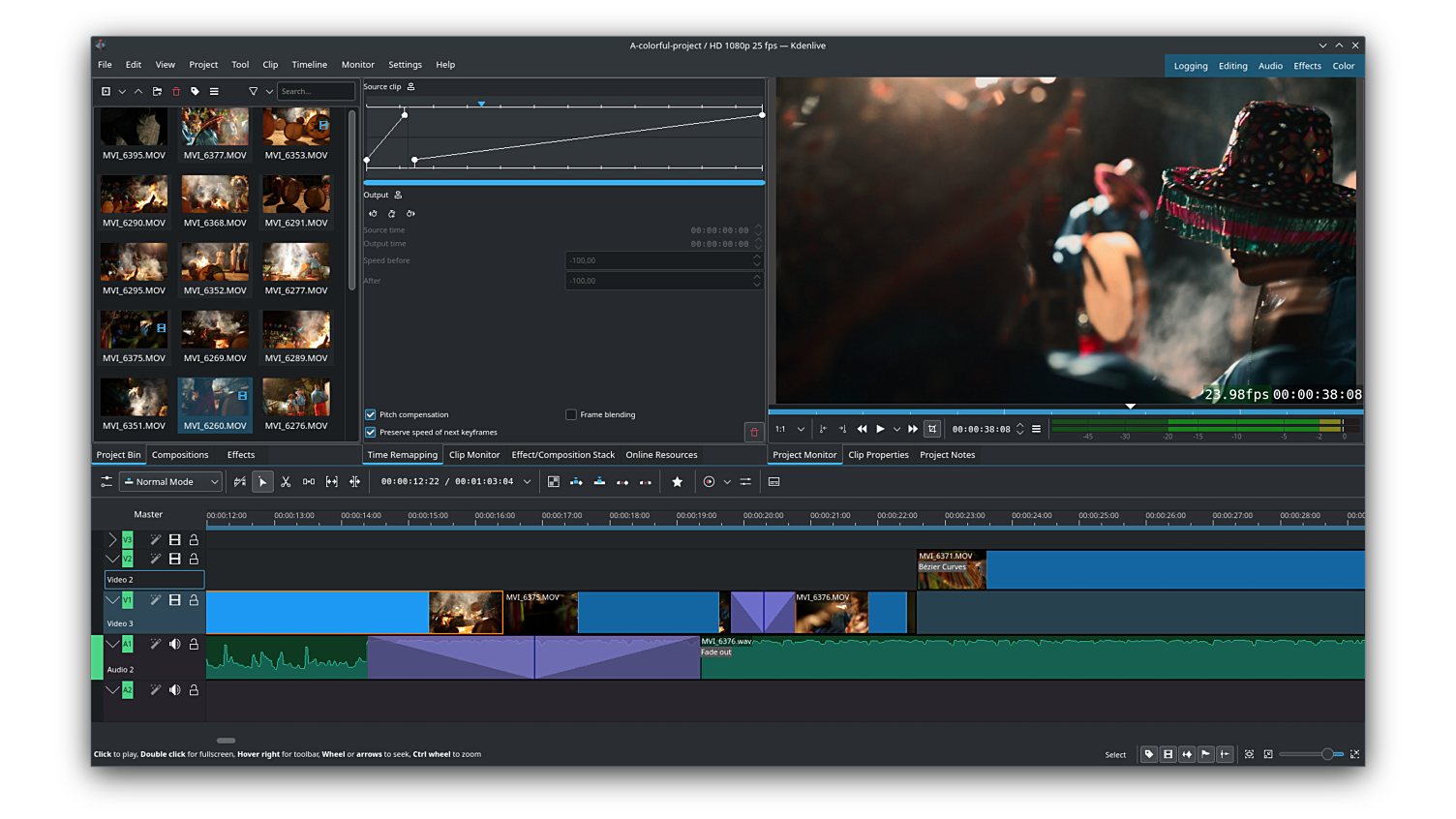Uncheck Preserve speed of next keyframes

[x=371, y=433]
